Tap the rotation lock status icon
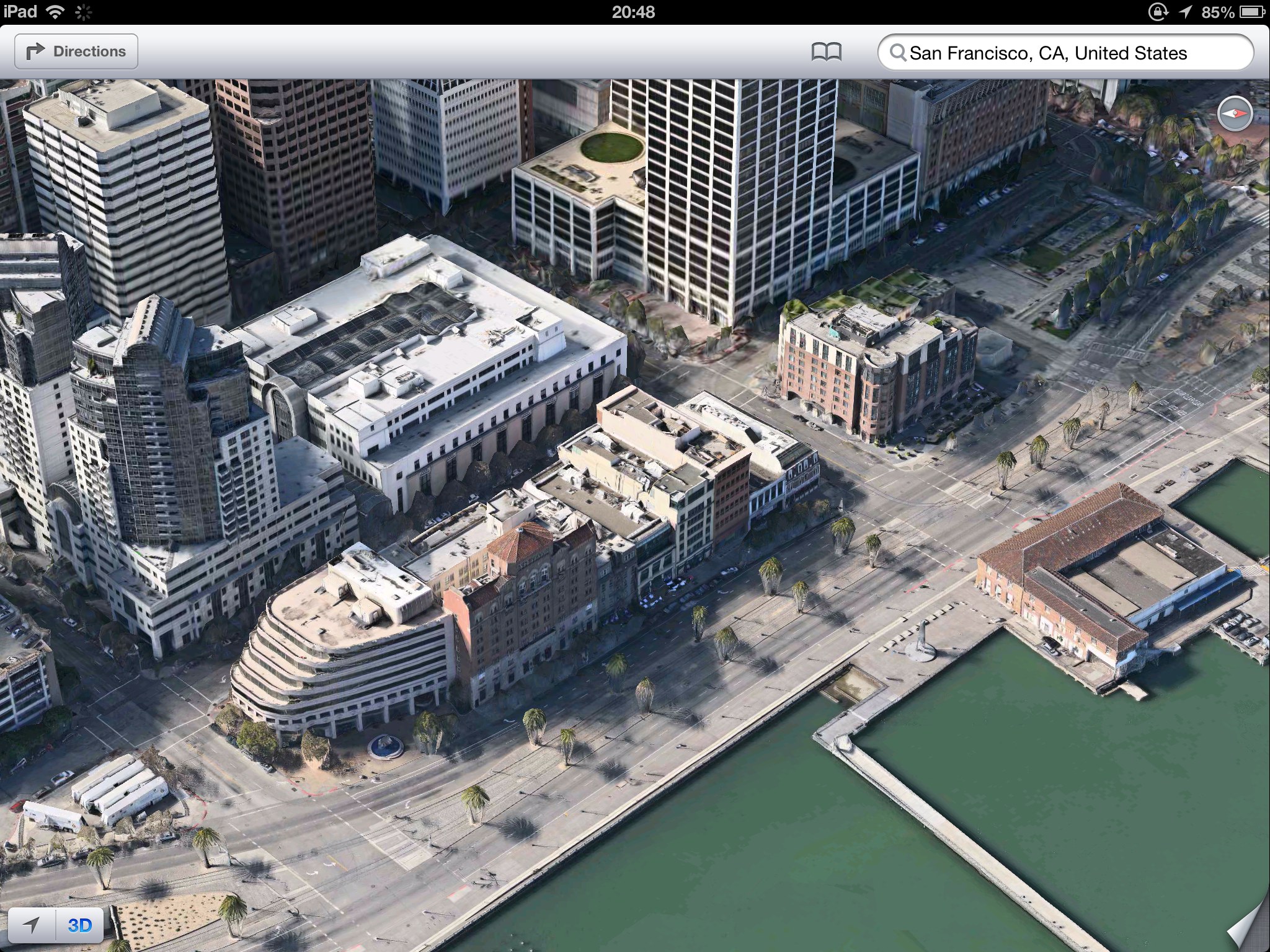The height and width of the screenshot is (952, 1270). tap(1158, 12)
